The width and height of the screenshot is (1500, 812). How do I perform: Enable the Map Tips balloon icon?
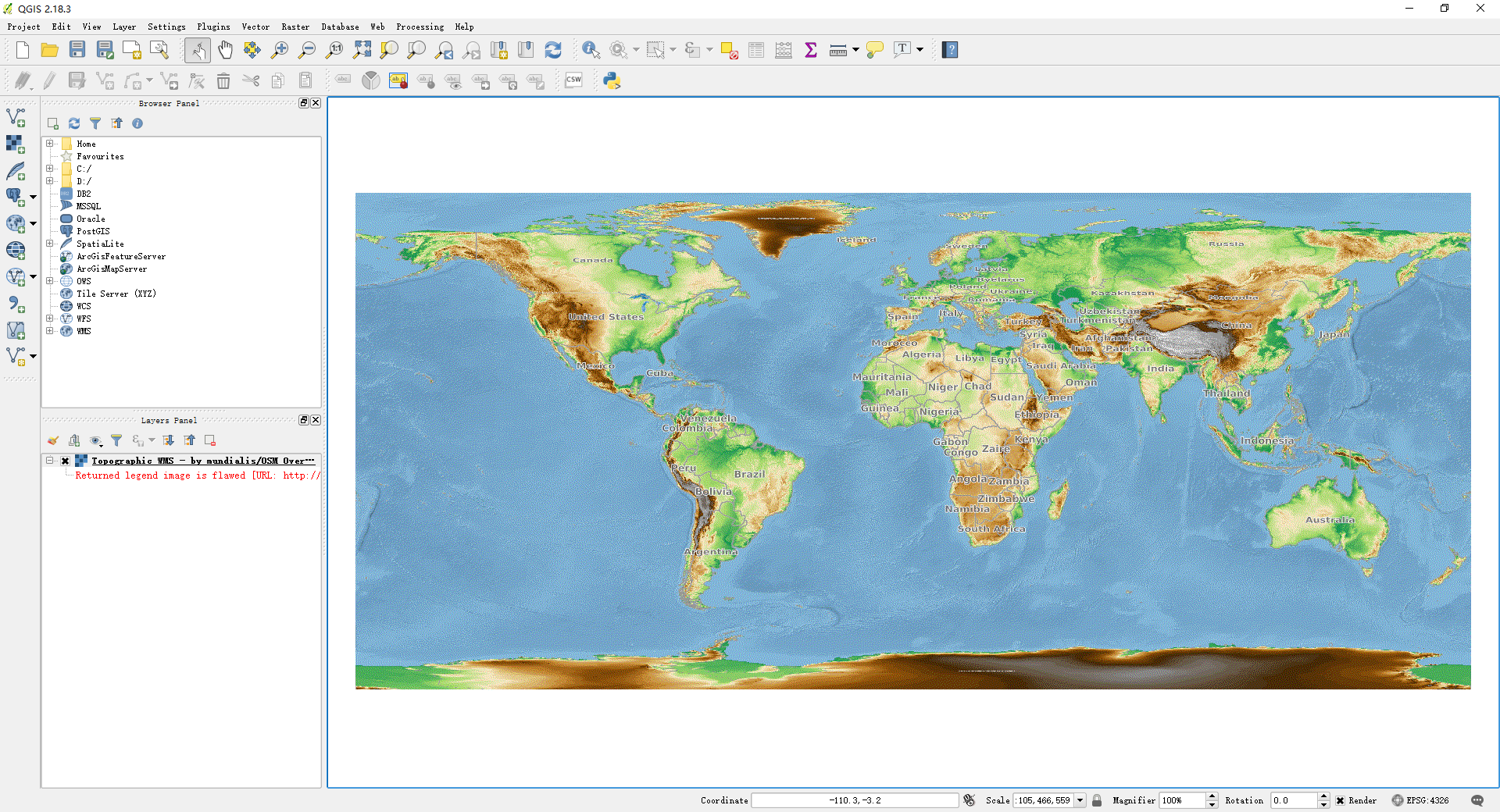[875, 50]
